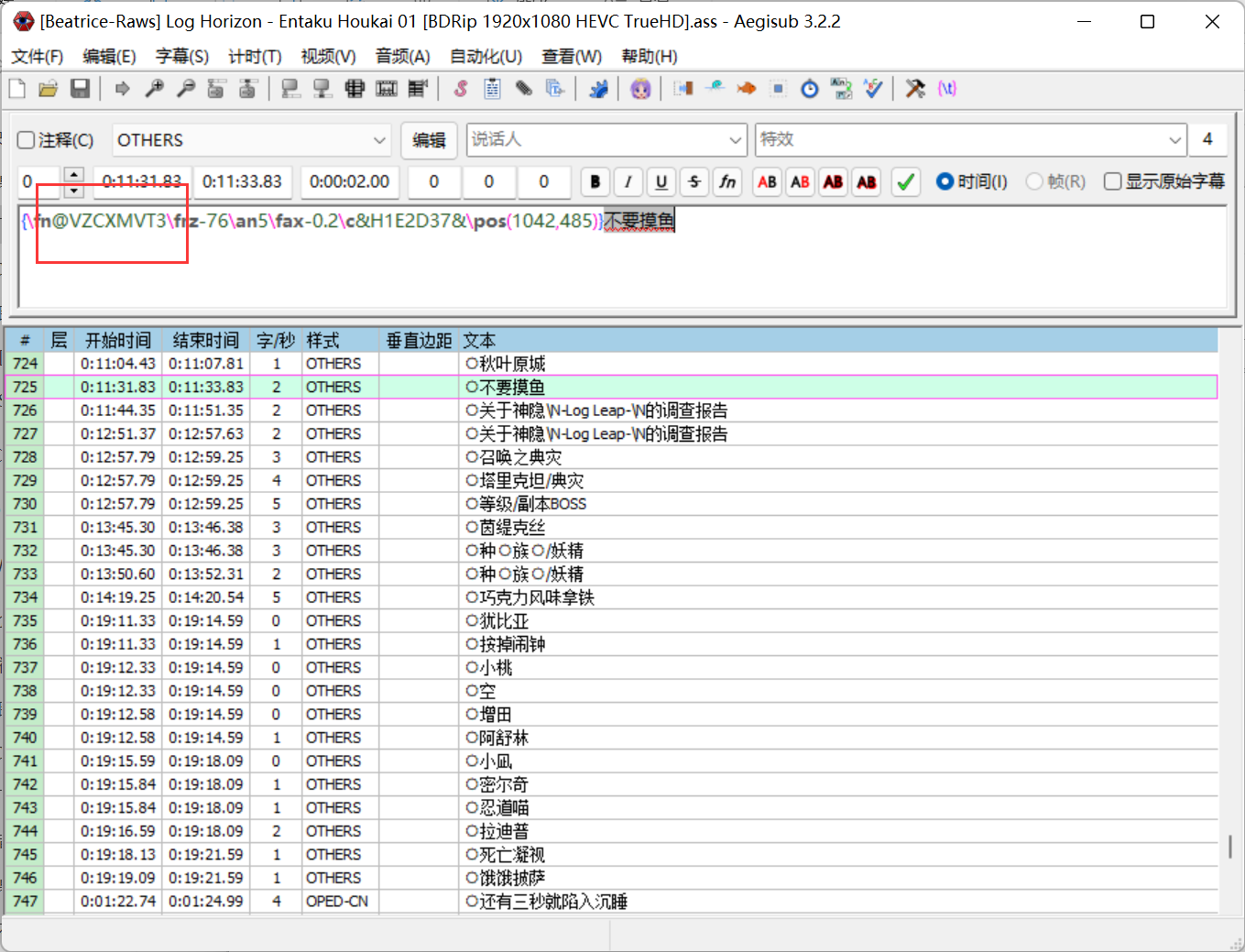The width and height of the screenshot is (1245, 952).
Task: Click the duration field 0:00:02.00
Action: [x=350, y=181]
